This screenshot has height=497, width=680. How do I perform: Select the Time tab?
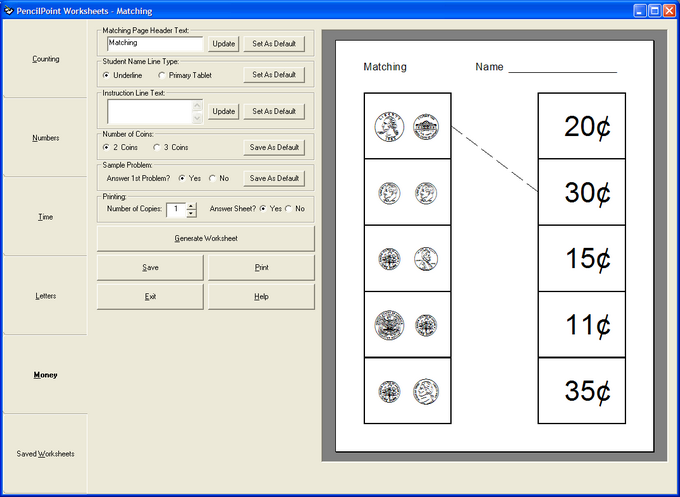pos(45,216)
